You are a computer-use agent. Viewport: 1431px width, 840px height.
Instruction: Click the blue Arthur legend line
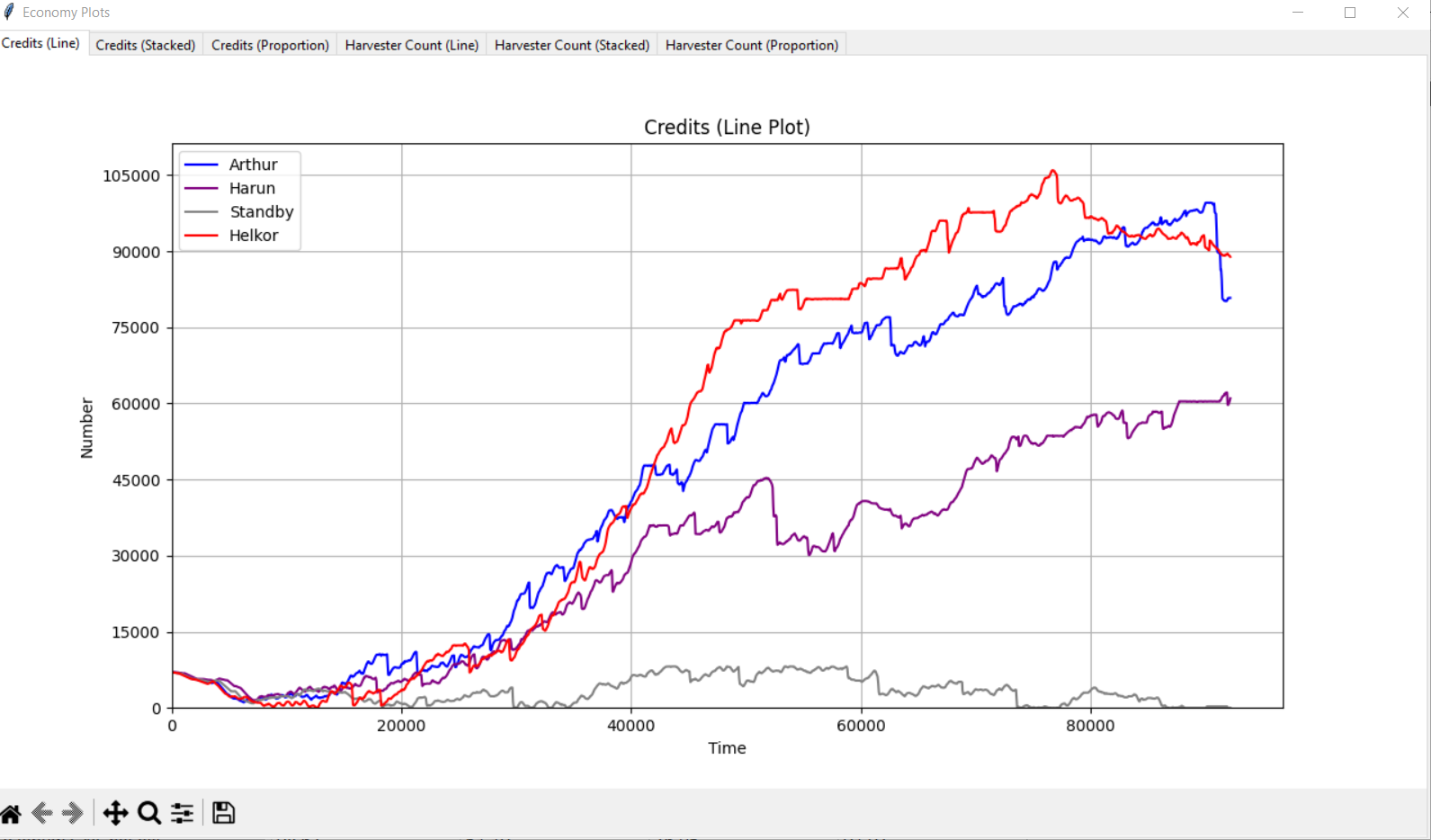(201, 165)
